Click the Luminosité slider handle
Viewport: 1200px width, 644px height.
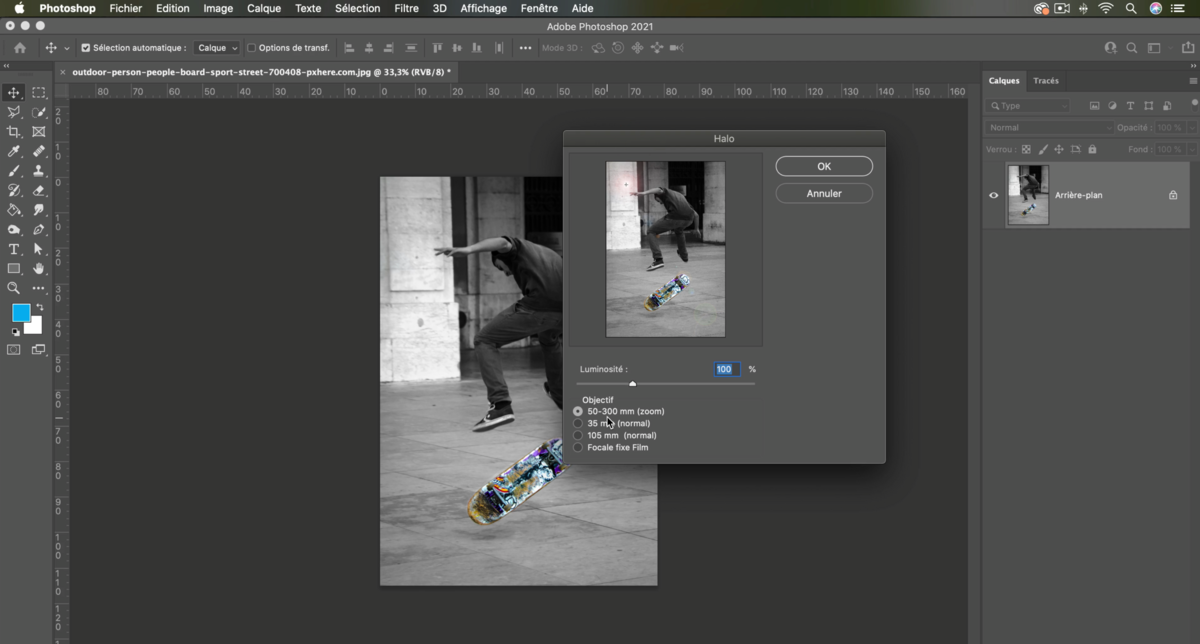pyautogui.click(x=632, y=384)
